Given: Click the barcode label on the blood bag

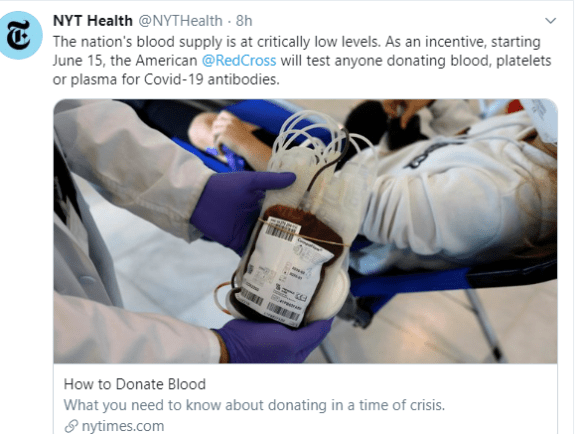Looking at the screenshot, I should (x=286, y=268).
